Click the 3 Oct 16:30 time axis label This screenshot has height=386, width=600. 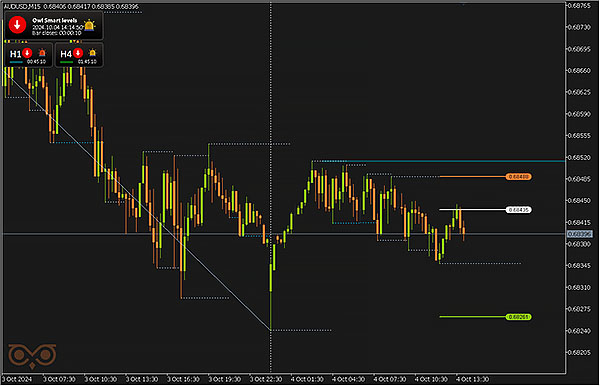click(183, 379)
